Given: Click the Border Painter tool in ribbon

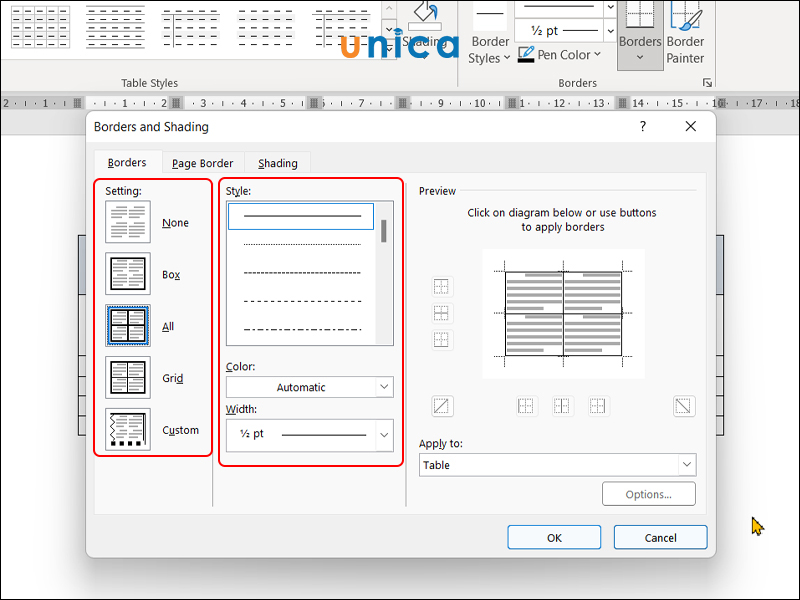Looking at the screenshot, I should click(685, 35).
